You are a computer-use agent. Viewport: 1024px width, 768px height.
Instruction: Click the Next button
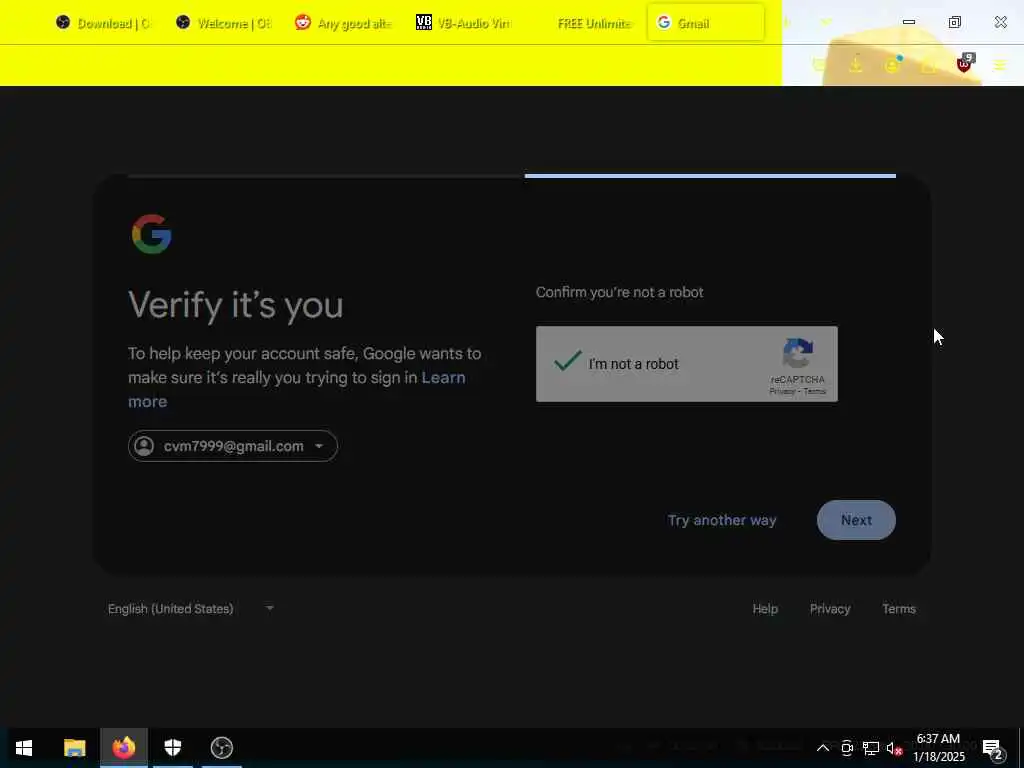[856, 520]
